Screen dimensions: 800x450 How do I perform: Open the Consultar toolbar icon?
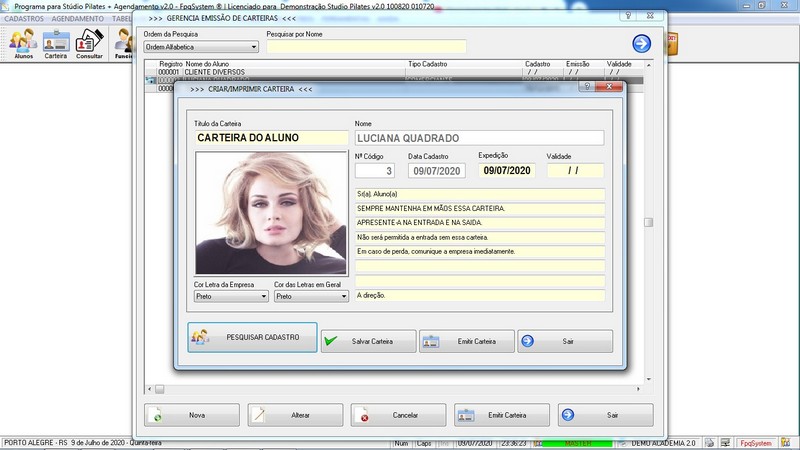click(89, 43)
